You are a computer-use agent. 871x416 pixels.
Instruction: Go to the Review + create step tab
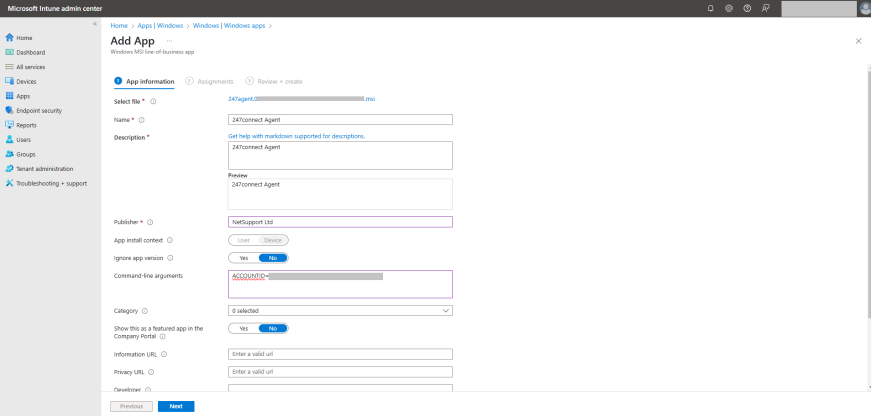point(274,81)
